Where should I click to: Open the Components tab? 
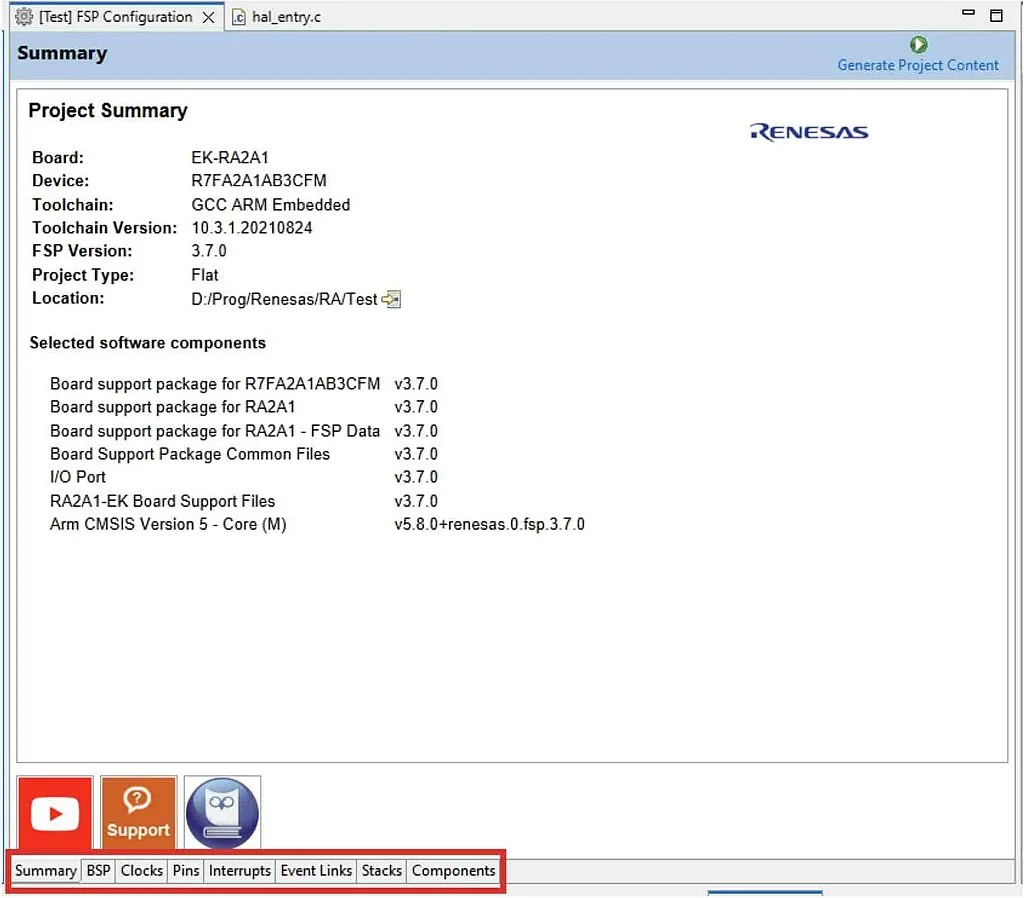(x=453, y=870)
